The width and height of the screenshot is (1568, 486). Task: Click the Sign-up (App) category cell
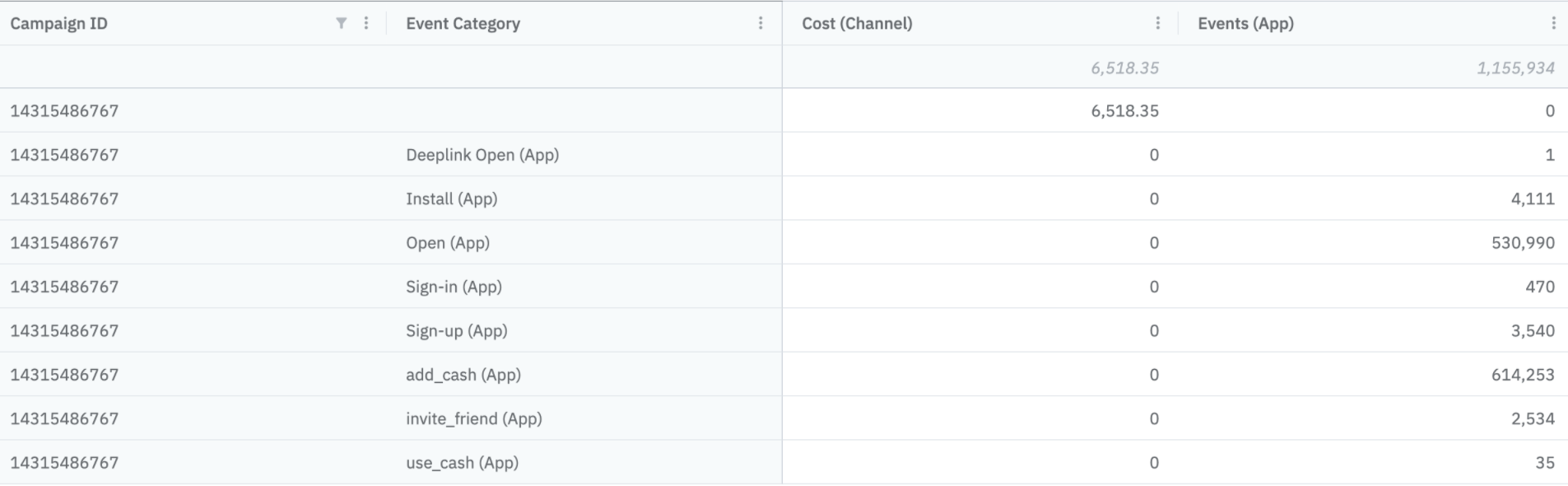tap(456, 330)
